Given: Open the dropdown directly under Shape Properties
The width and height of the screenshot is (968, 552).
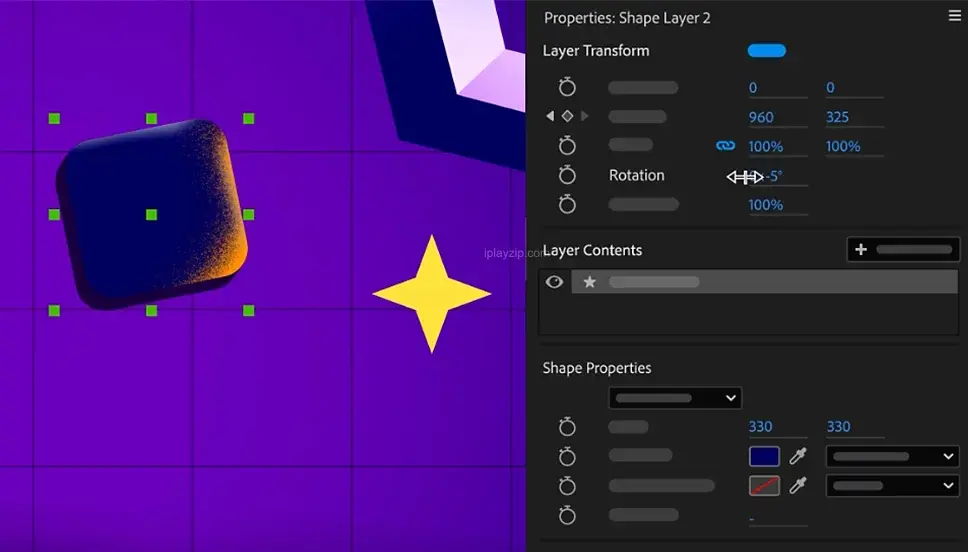Looking at the screenshot, I should pyautogui.click(x=675, y=398).
